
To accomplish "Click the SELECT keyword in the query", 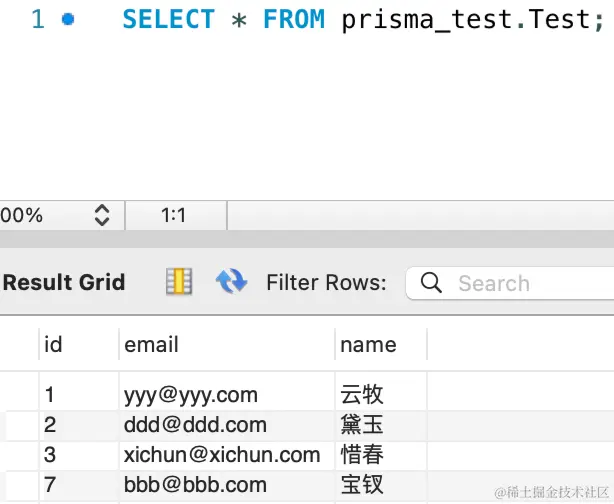I will point(168,19).
